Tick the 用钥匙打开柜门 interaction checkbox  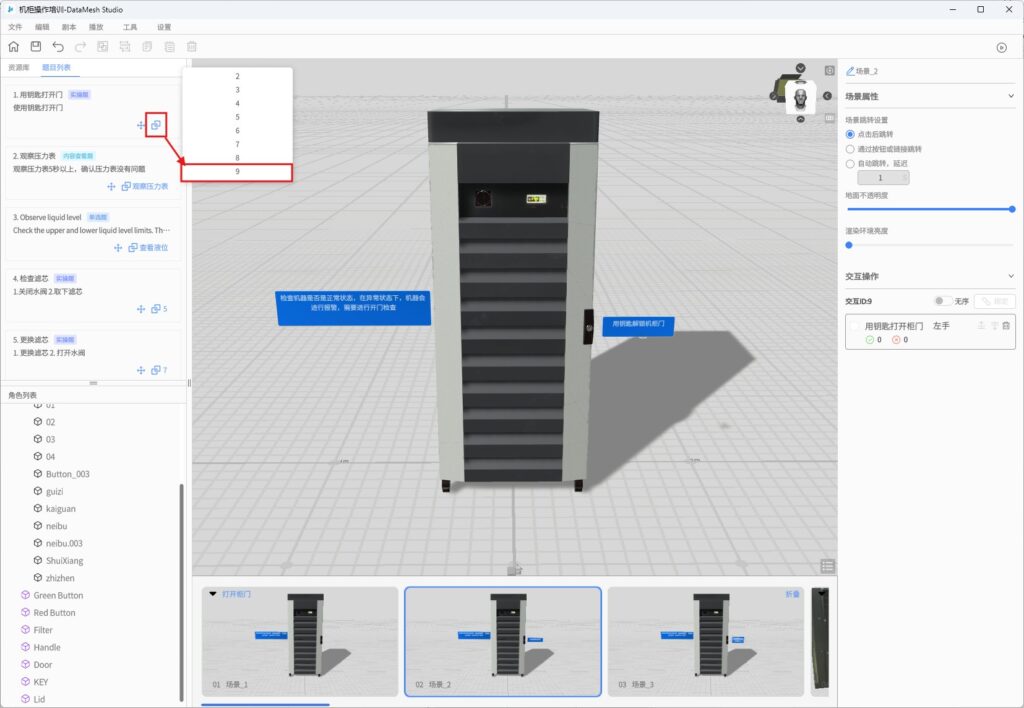point(854,326)
